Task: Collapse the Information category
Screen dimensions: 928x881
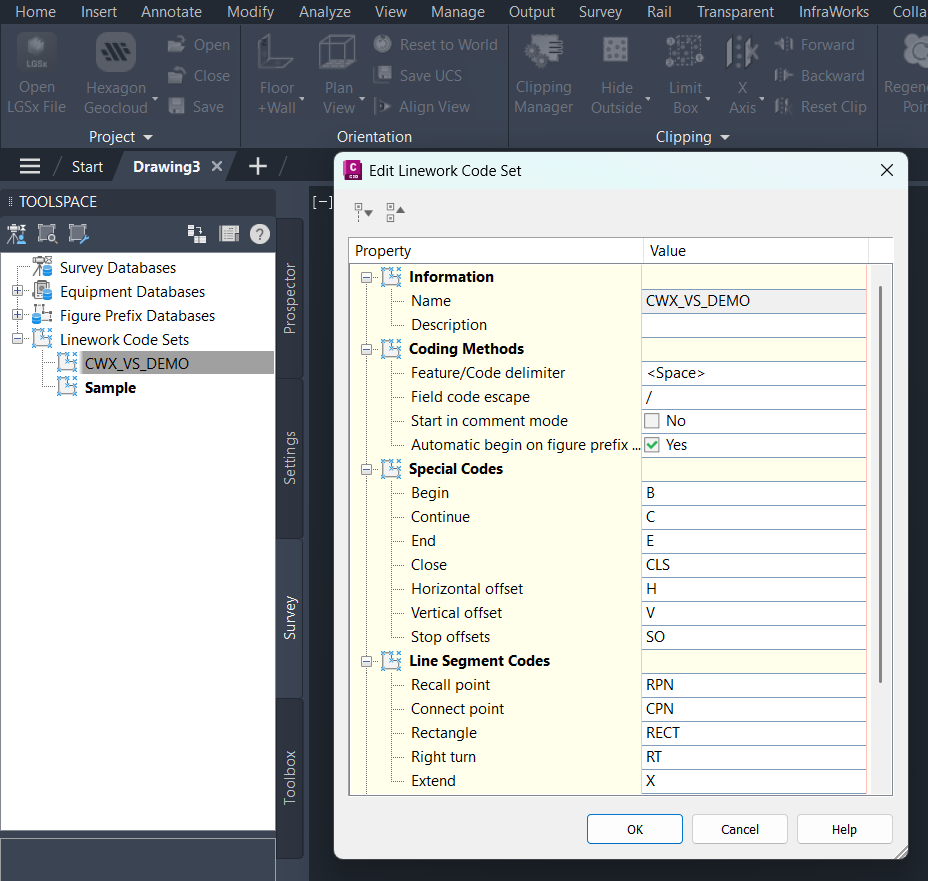Action: coord(366,277)
